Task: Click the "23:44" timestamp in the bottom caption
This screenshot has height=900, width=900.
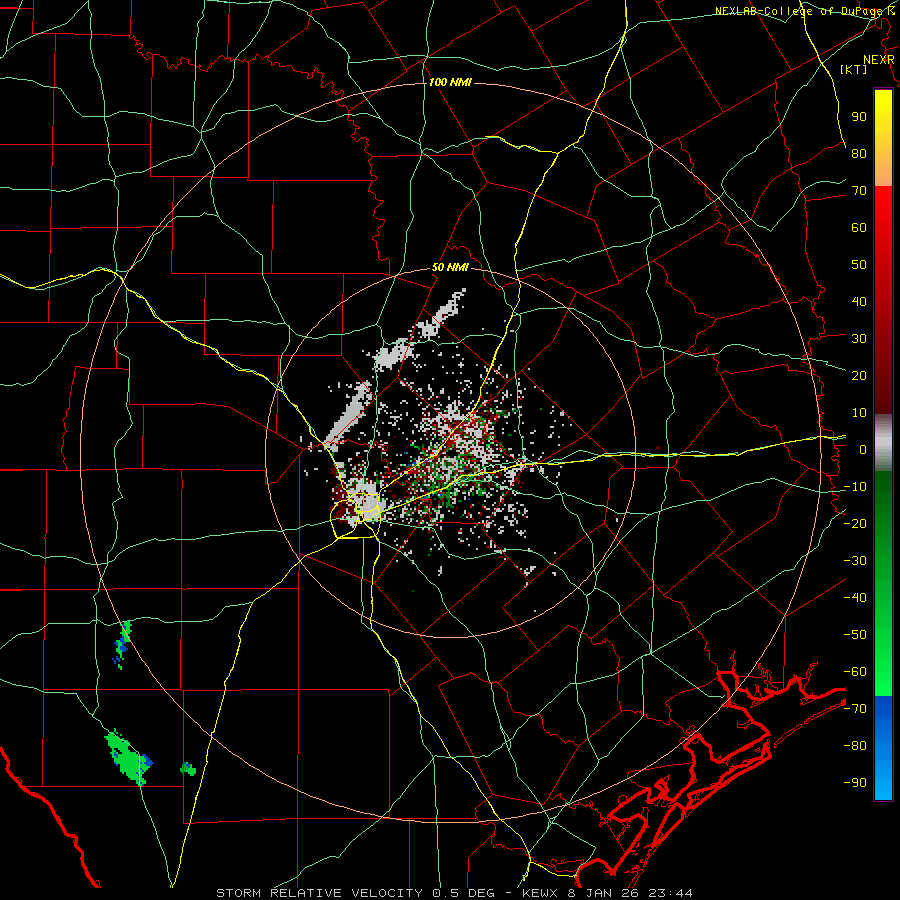Action: coord(670,893)
